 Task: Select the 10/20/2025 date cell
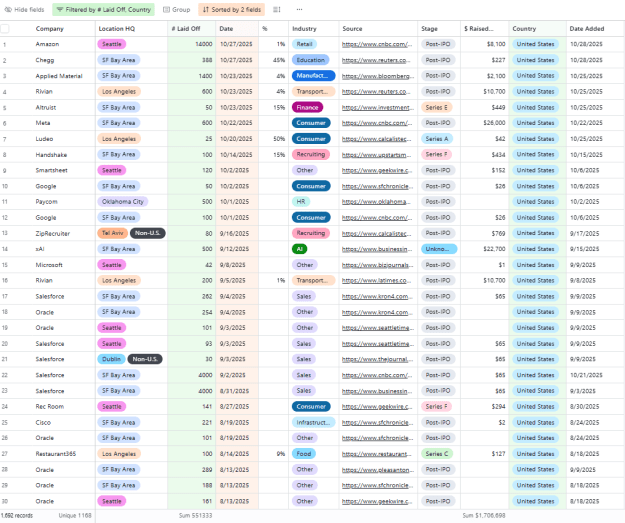[x=237, y=139]
